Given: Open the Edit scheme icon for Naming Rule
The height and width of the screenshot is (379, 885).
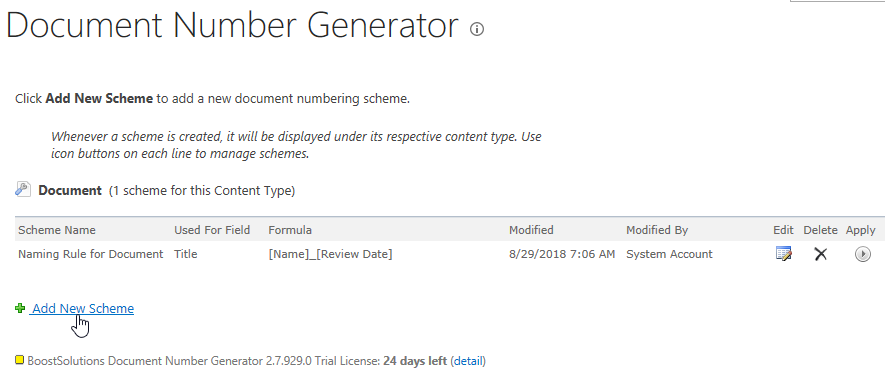Looking at the screenshot, I should coord(783,254).
